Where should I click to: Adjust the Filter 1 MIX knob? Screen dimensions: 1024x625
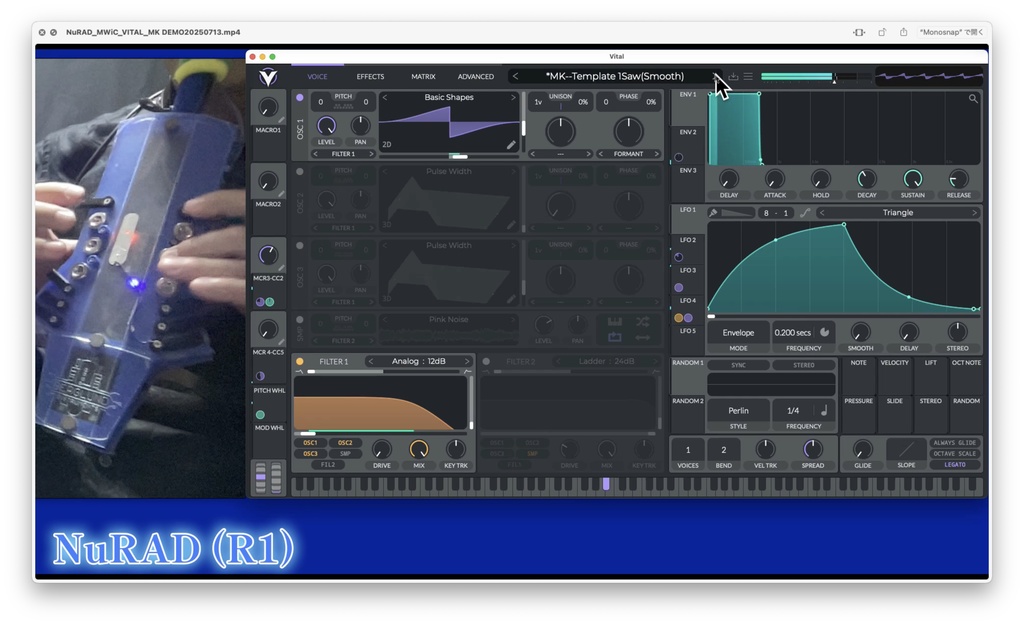point(419,449)
